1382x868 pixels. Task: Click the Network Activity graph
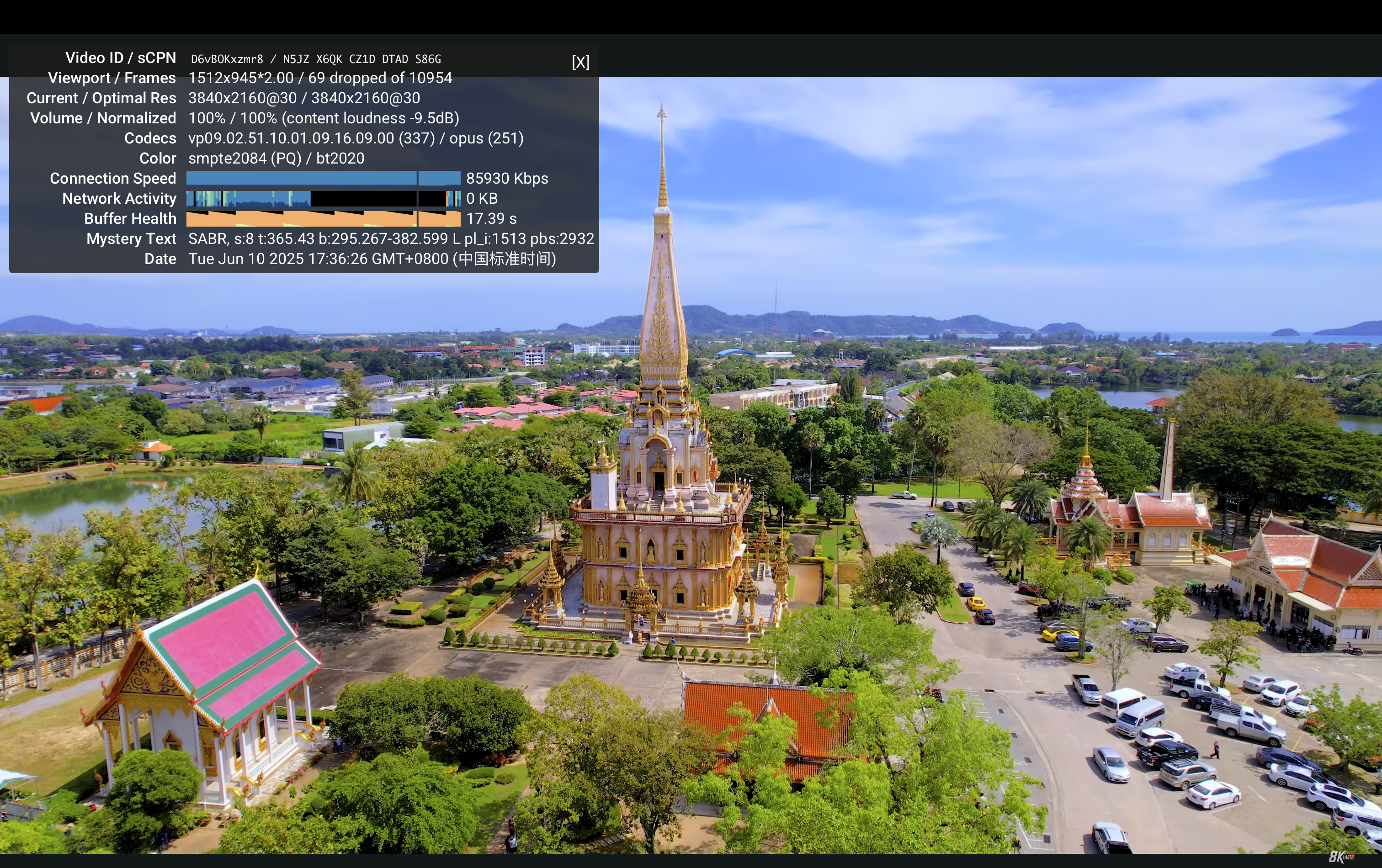point(323,199)
